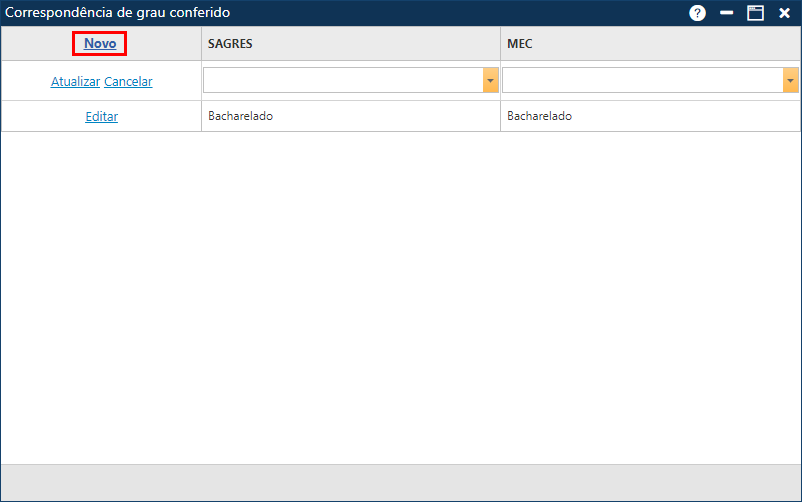The height and width of the screenshot is (502, 802).
Task: Open the help question mark icon
Action: tap(697, 13)
